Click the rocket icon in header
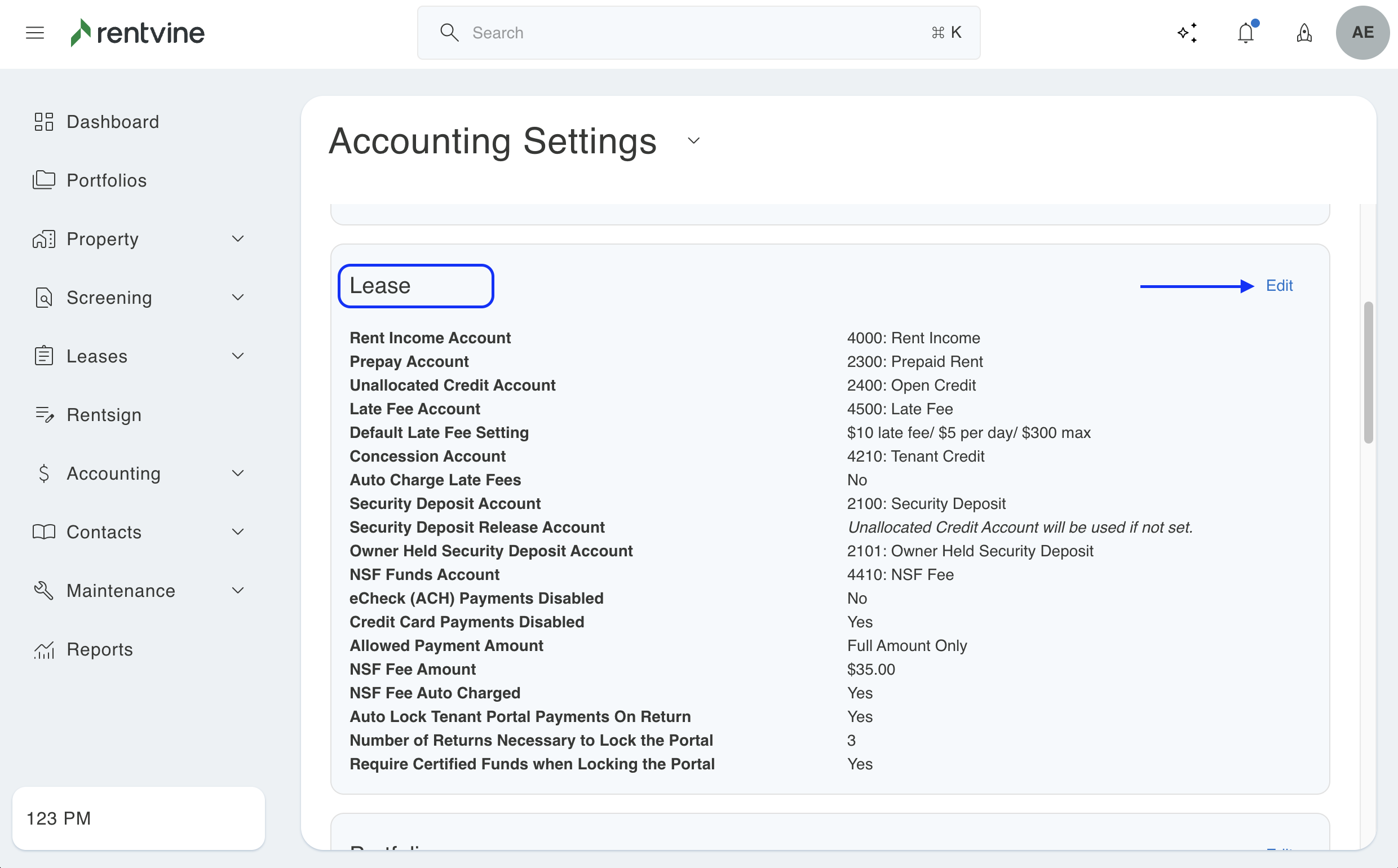This screenshot has width=1398, height=868. pos(1304,33)
